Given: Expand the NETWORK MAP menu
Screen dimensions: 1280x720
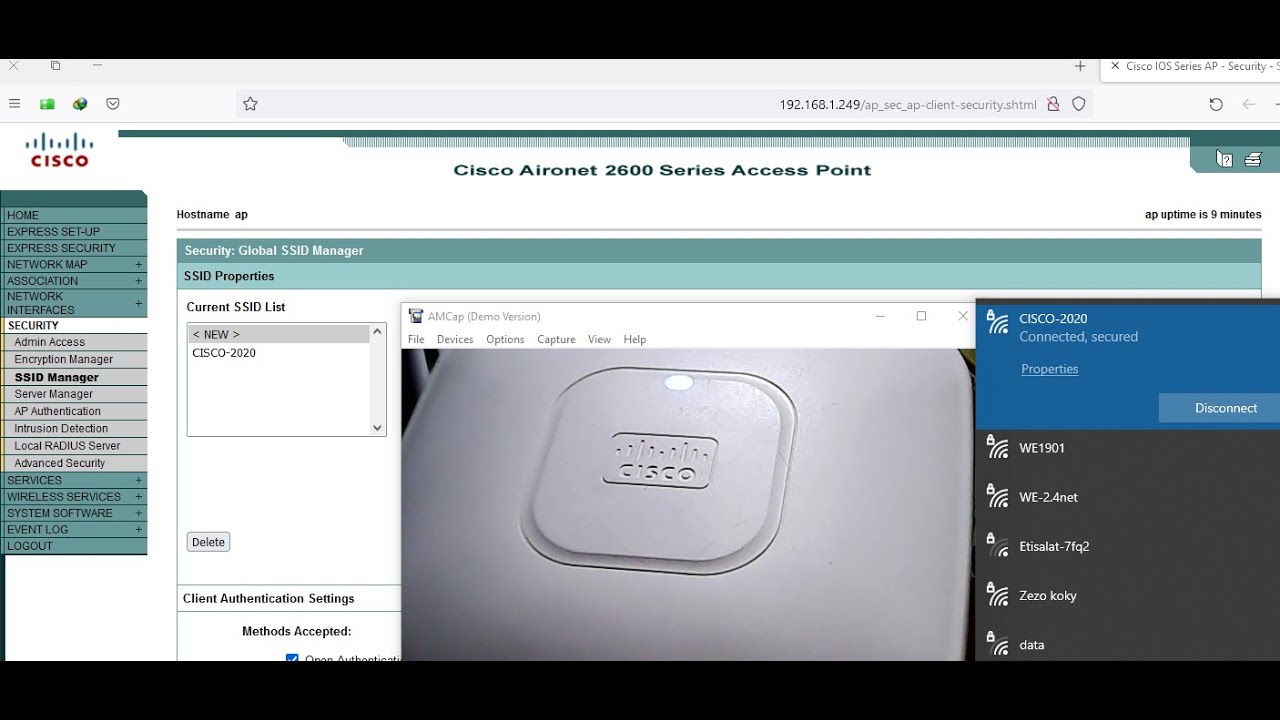Looking at the screenshot, I should pos(139,265).
